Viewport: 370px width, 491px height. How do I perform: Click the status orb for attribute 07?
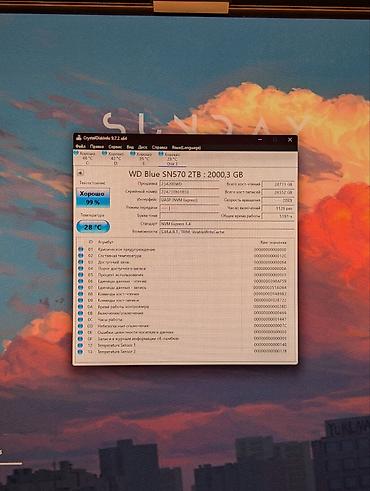(81, 287)
